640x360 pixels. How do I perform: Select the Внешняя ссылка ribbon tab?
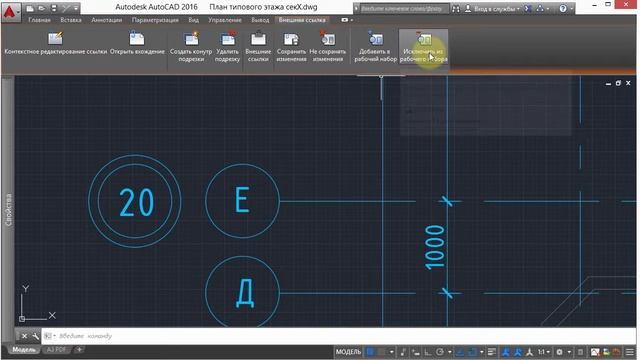coord(302,20)
